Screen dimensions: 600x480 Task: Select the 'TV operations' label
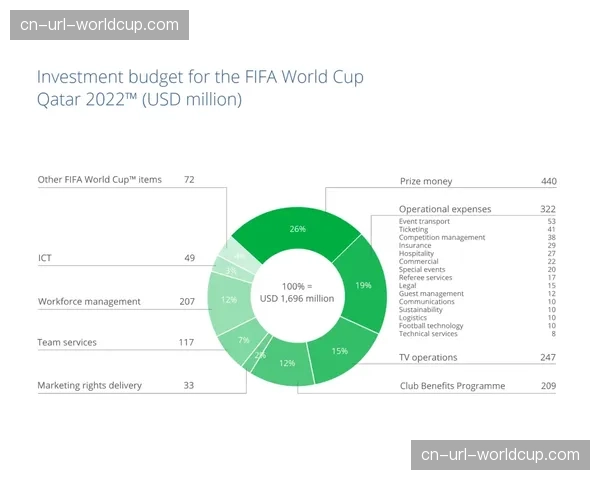(428, 358)
